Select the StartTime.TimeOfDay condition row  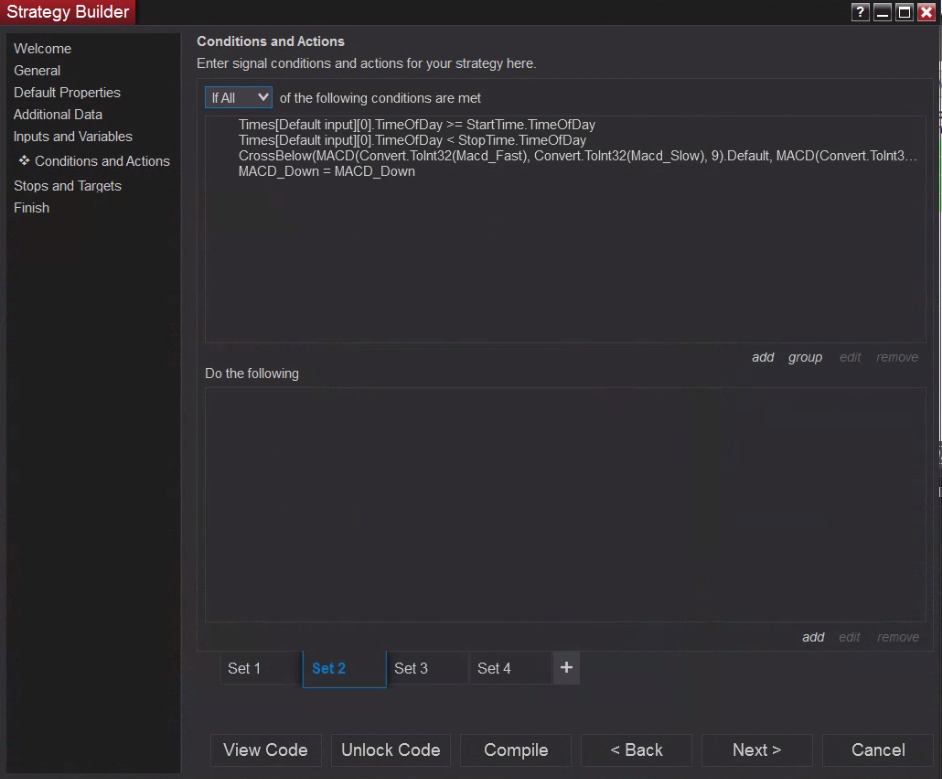click(x=417, y=124)
